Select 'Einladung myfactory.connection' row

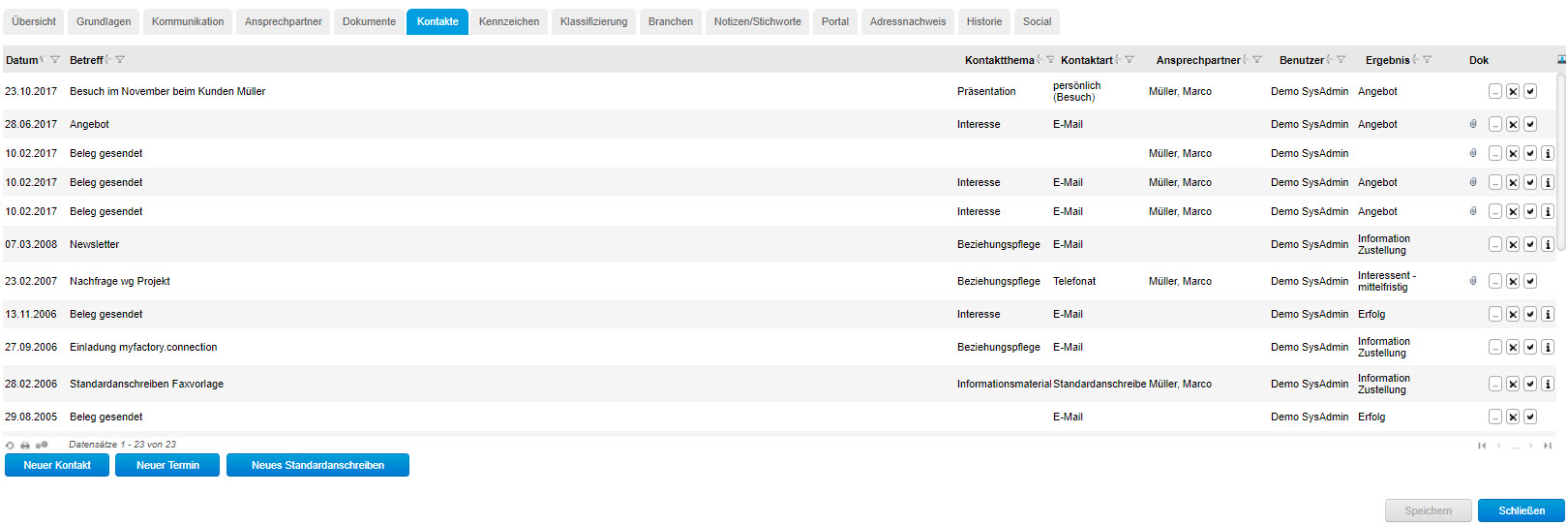(779, 347)
